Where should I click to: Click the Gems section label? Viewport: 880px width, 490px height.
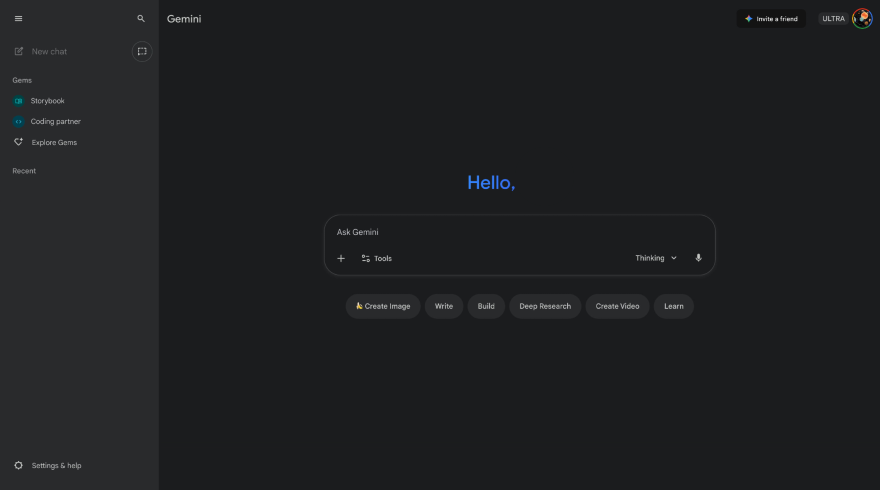pyautogui.click(x=22, y=80)
